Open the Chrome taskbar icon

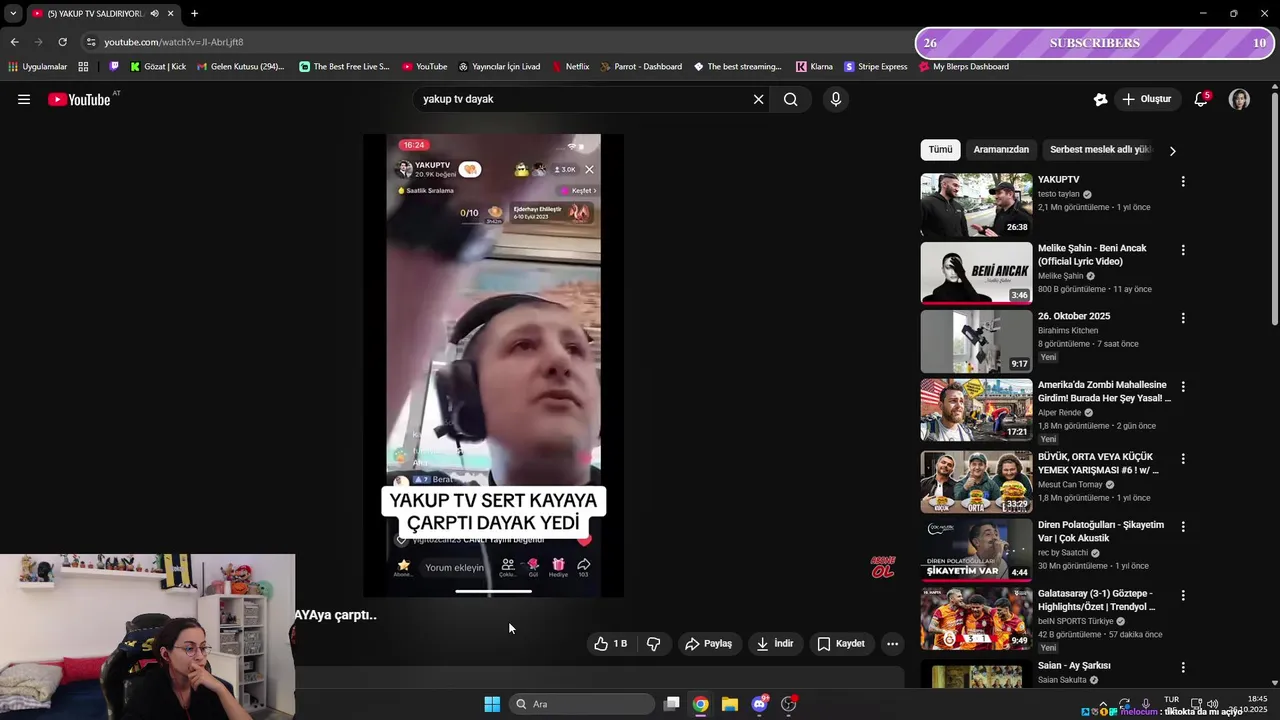click(x=701, y=704)
